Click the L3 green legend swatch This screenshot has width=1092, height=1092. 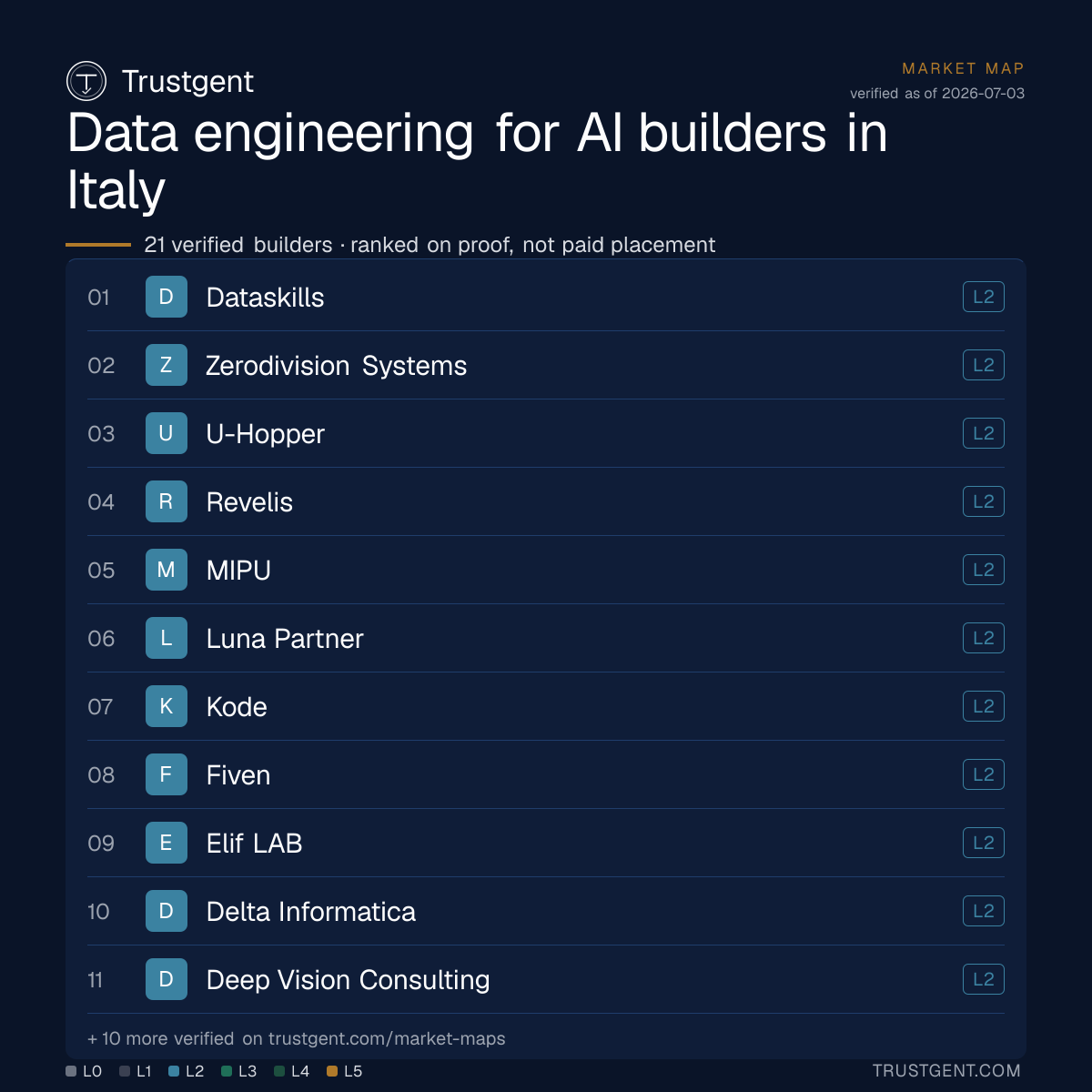pos(227,1071)
